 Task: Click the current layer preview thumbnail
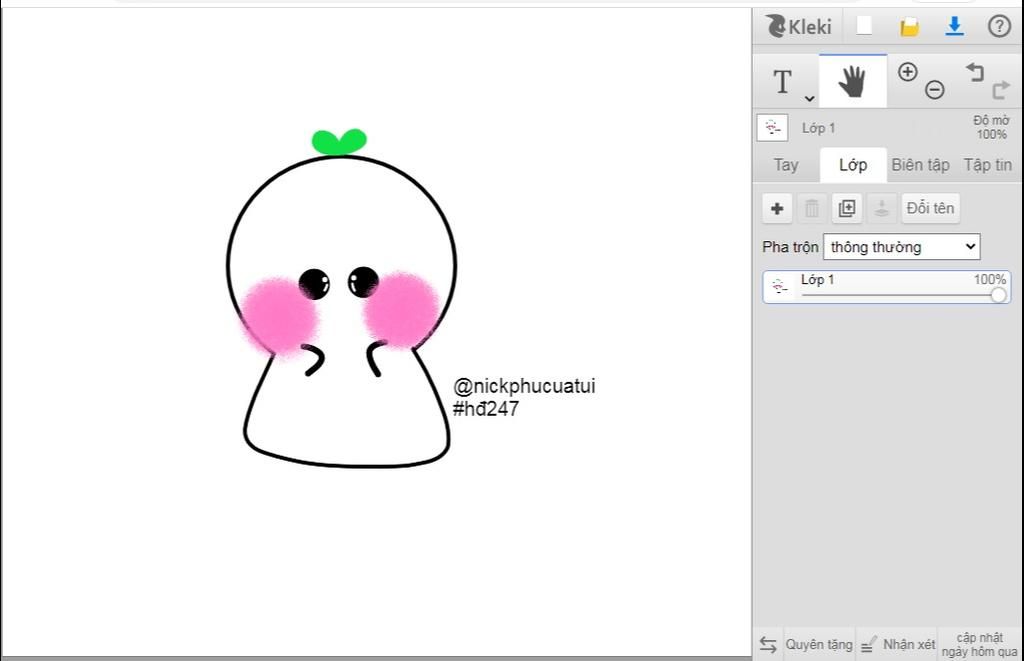[x=772, y=127]
